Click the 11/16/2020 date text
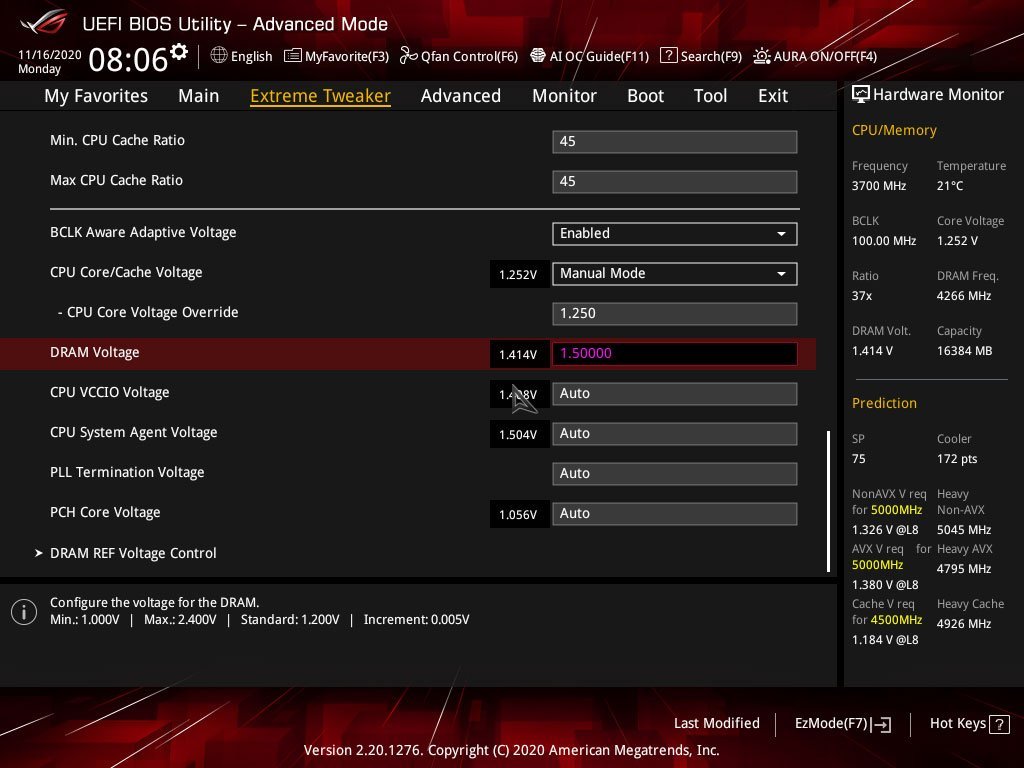This screenshot has width=1024, height=768. point(50,55)
